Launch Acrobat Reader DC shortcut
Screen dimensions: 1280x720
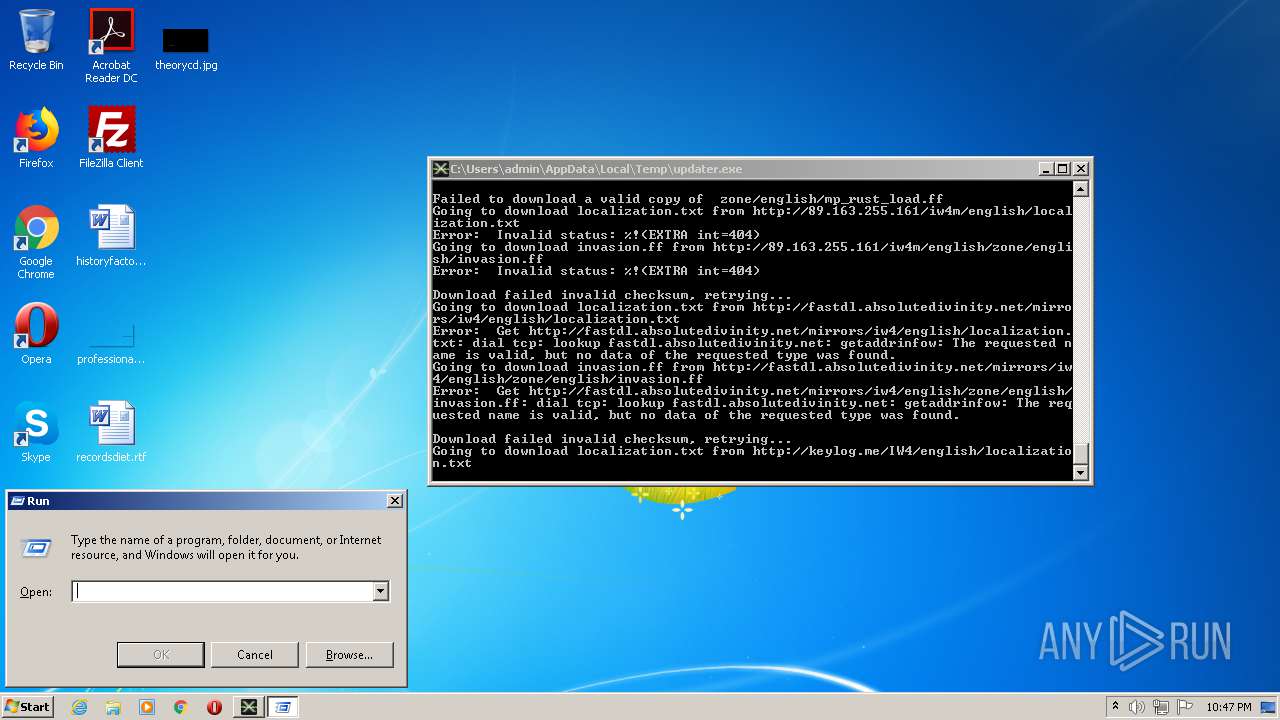(111, 46)
